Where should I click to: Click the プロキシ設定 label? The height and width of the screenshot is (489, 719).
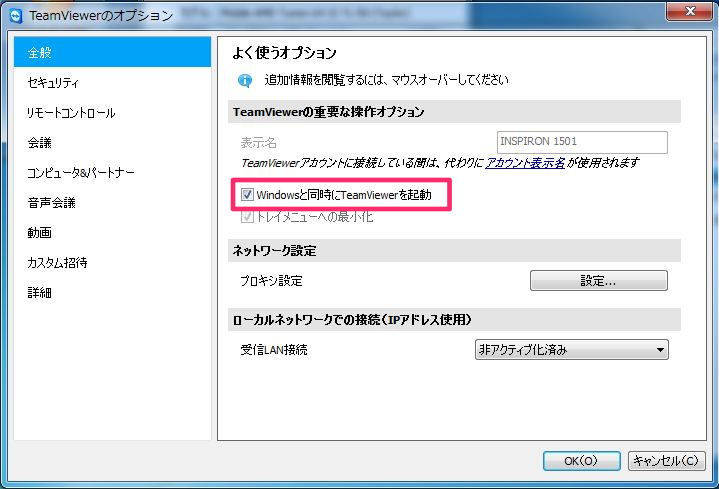point(271,281)
